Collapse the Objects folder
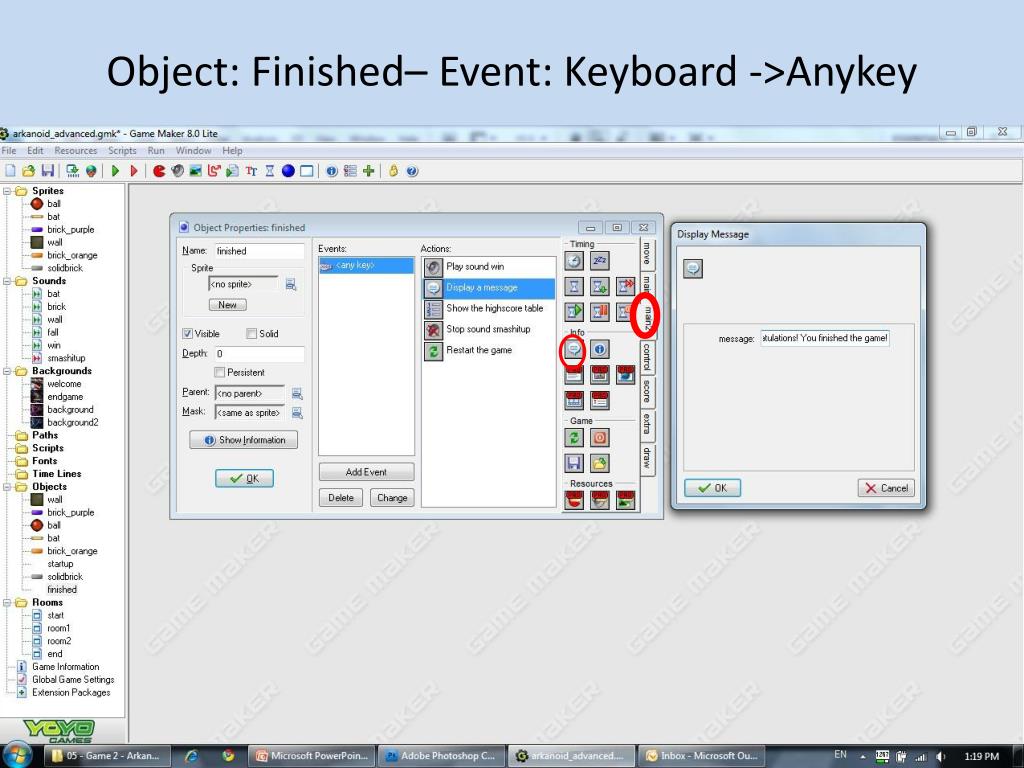Screen dimensions: 1024x768 point(7,487)
